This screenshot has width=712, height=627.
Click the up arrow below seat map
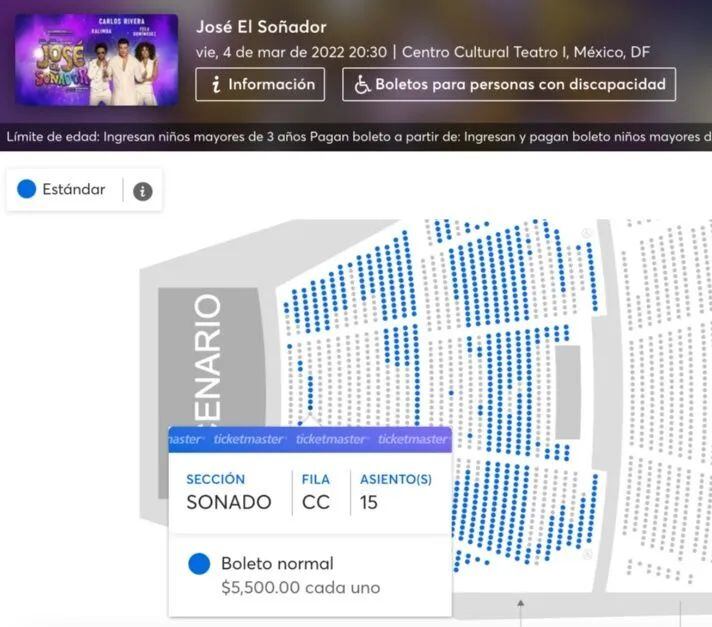click(x=520, y=604)
